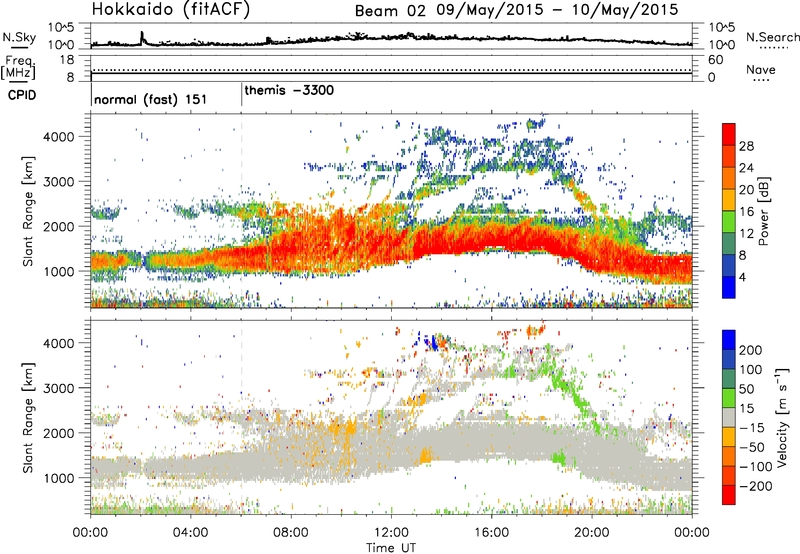Click the 'Freq. [MHz]' axis label
Screen dimensions: 800x554
coord(18,67)
